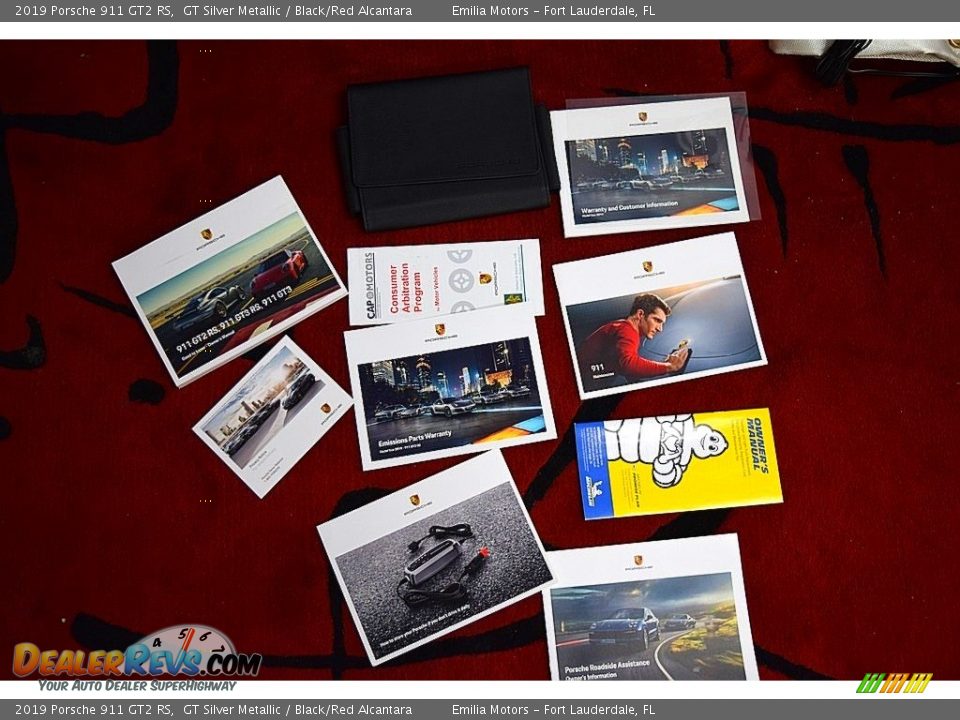
Task: Click Porsche crest on Emissions Parts Warranty booklet
Action: tap(439, 329)
